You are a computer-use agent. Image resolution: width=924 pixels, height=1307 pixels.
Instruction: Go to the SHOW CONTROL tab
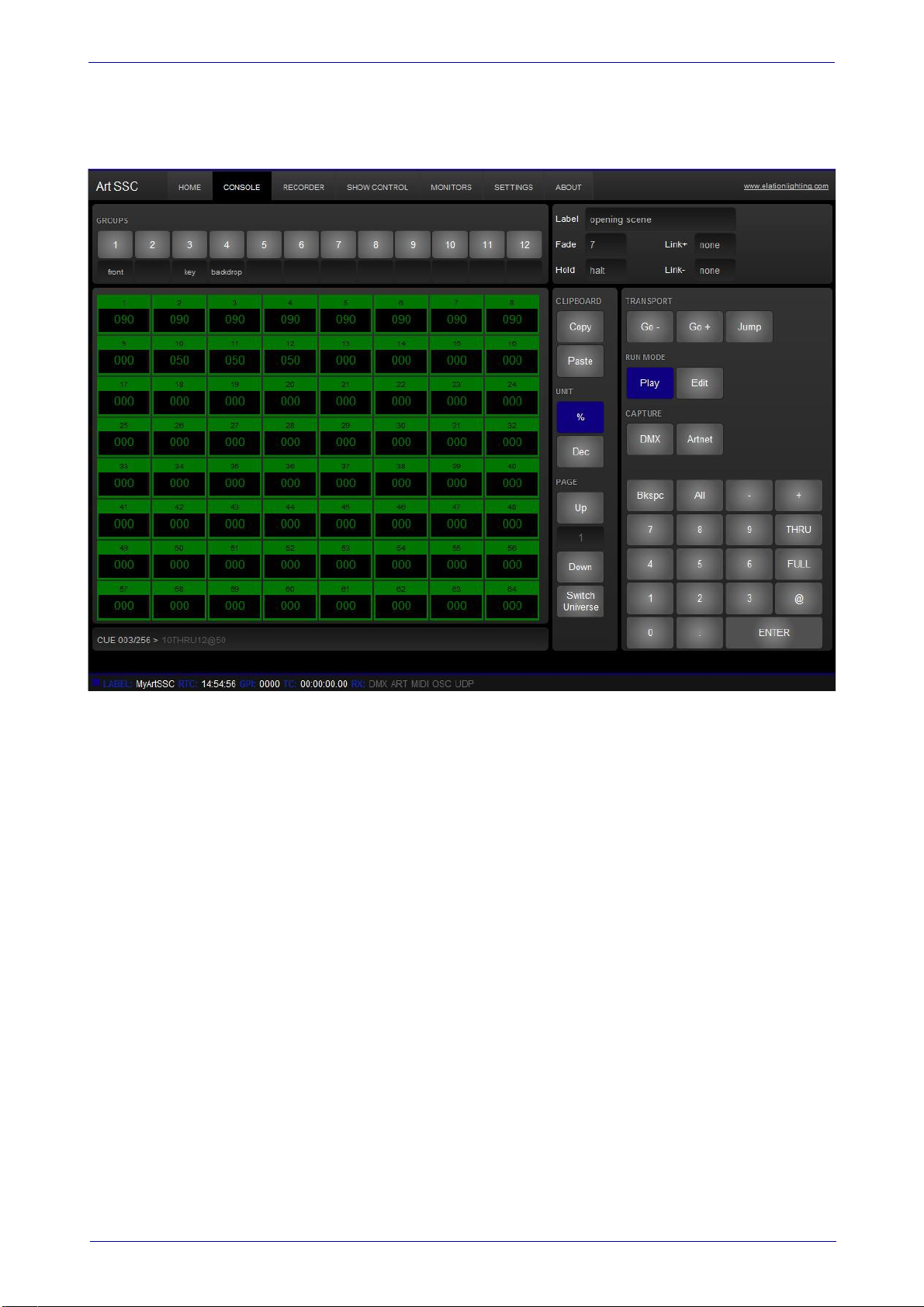tap(377, 187)
